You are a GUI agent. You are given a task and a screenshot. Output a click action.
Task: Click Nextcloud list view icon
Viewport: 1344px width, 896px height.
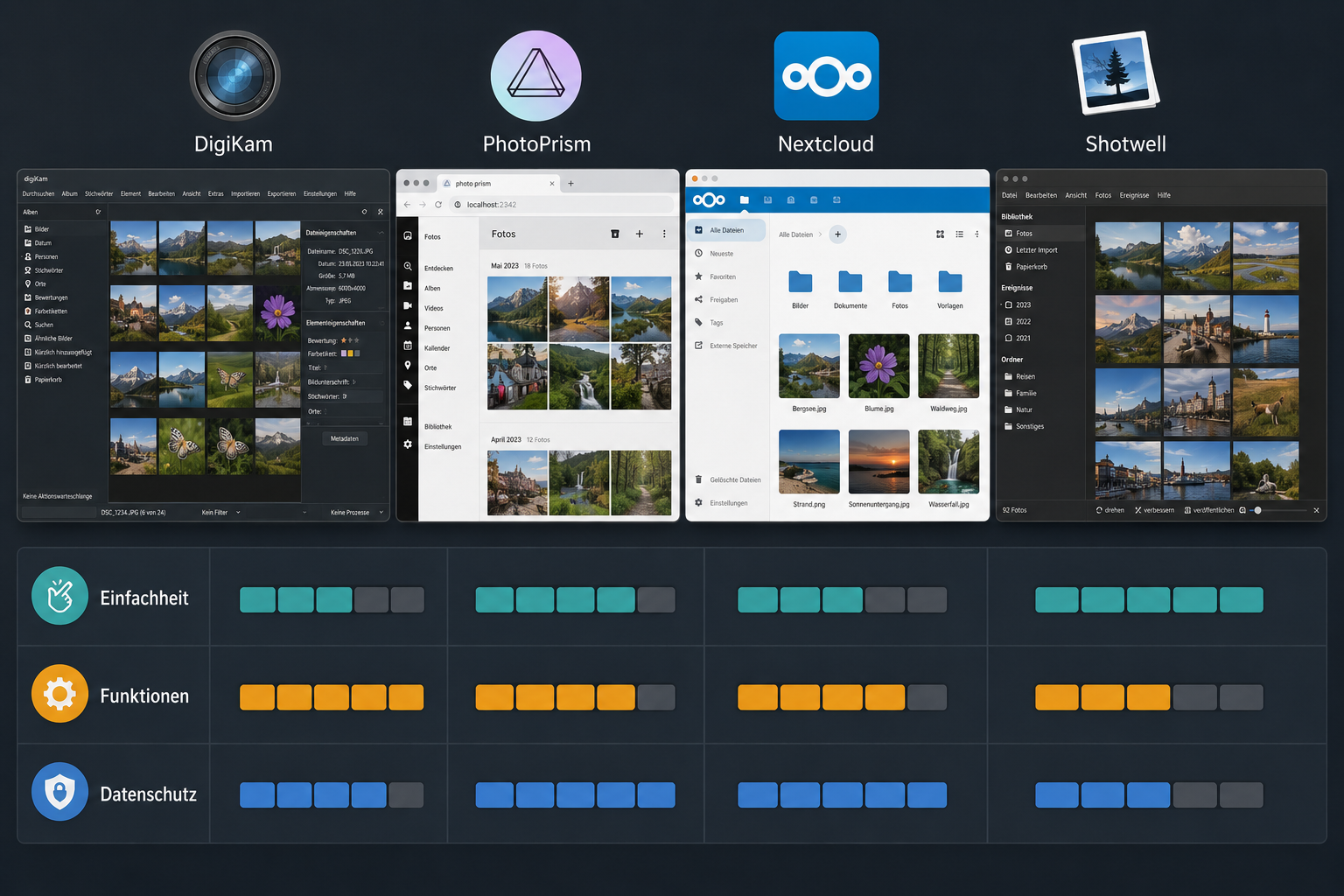point(960,234)
